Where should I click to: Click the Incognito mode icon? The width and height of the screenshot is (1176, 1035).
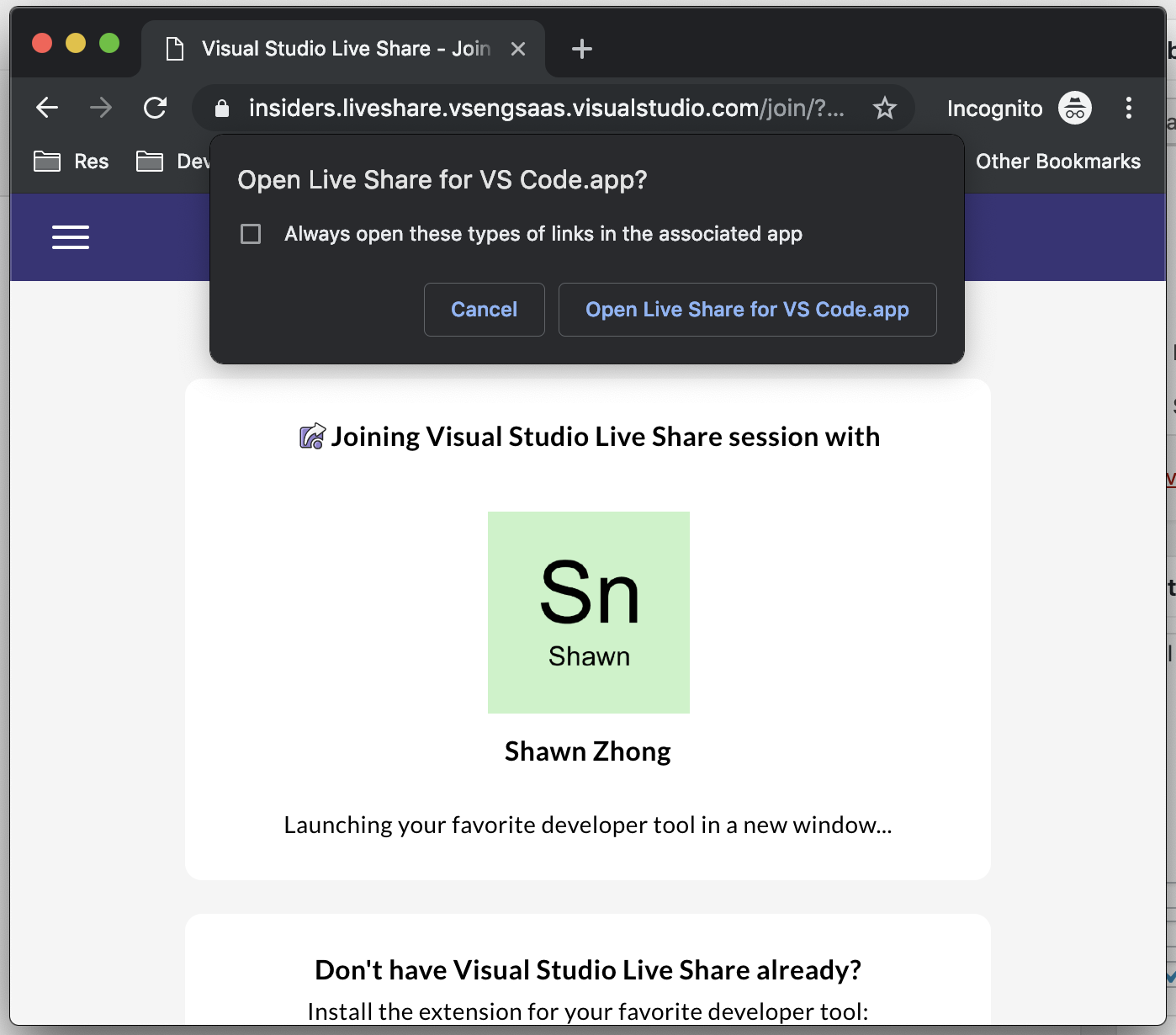1074,108
